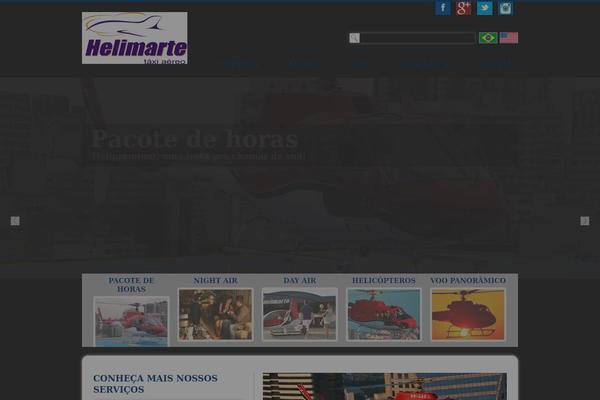The width and height of the screenshot is (600, 400).
Task: Click the Day Air passengers thumbnail
Action: pos(300,314)
